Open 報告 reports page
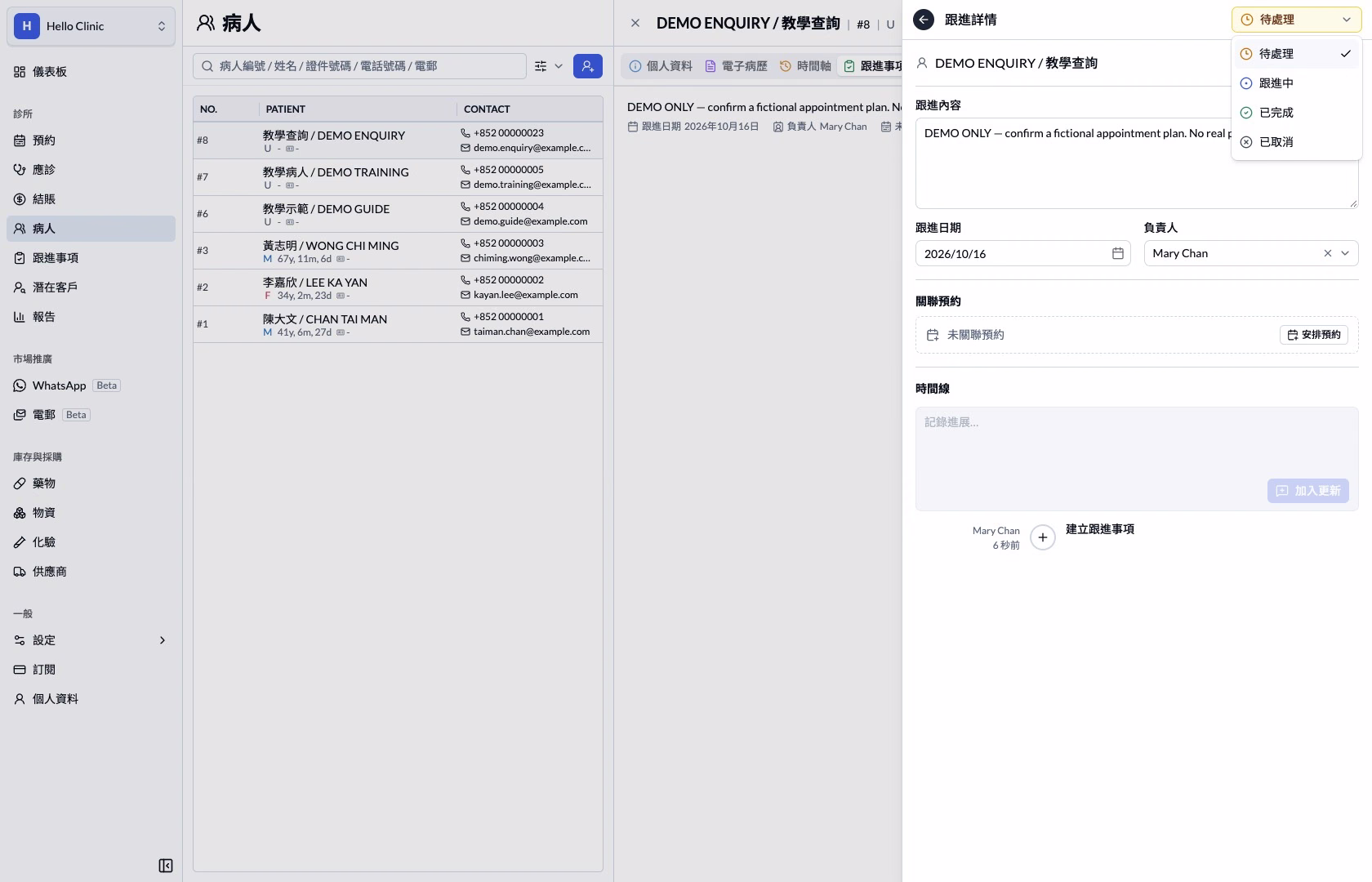The width and height of the screenshot is (1372, 882). (91, 317)
